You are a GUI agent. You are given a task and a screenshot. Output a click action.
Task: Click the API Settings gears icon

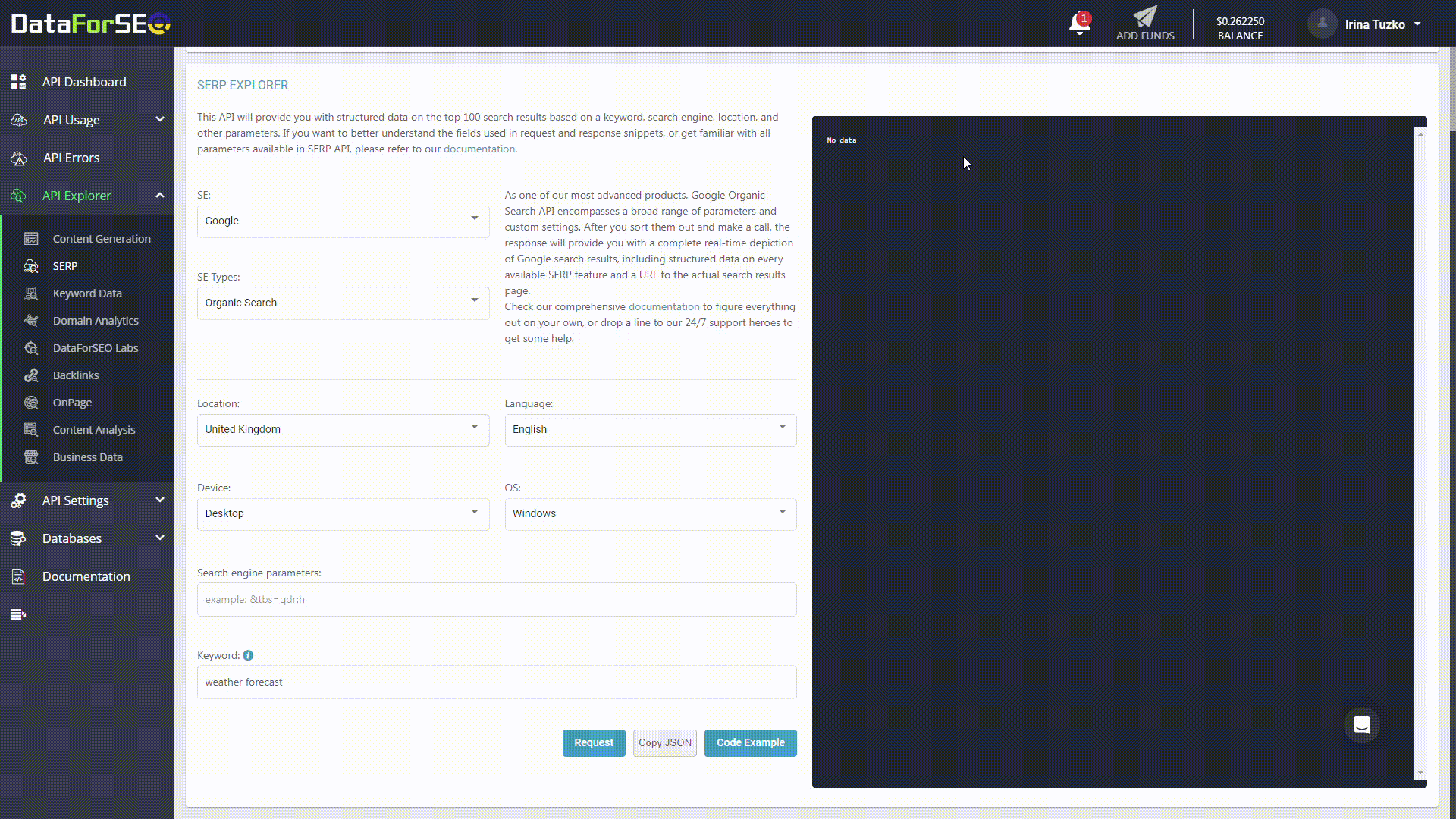[x=18, y=500]
